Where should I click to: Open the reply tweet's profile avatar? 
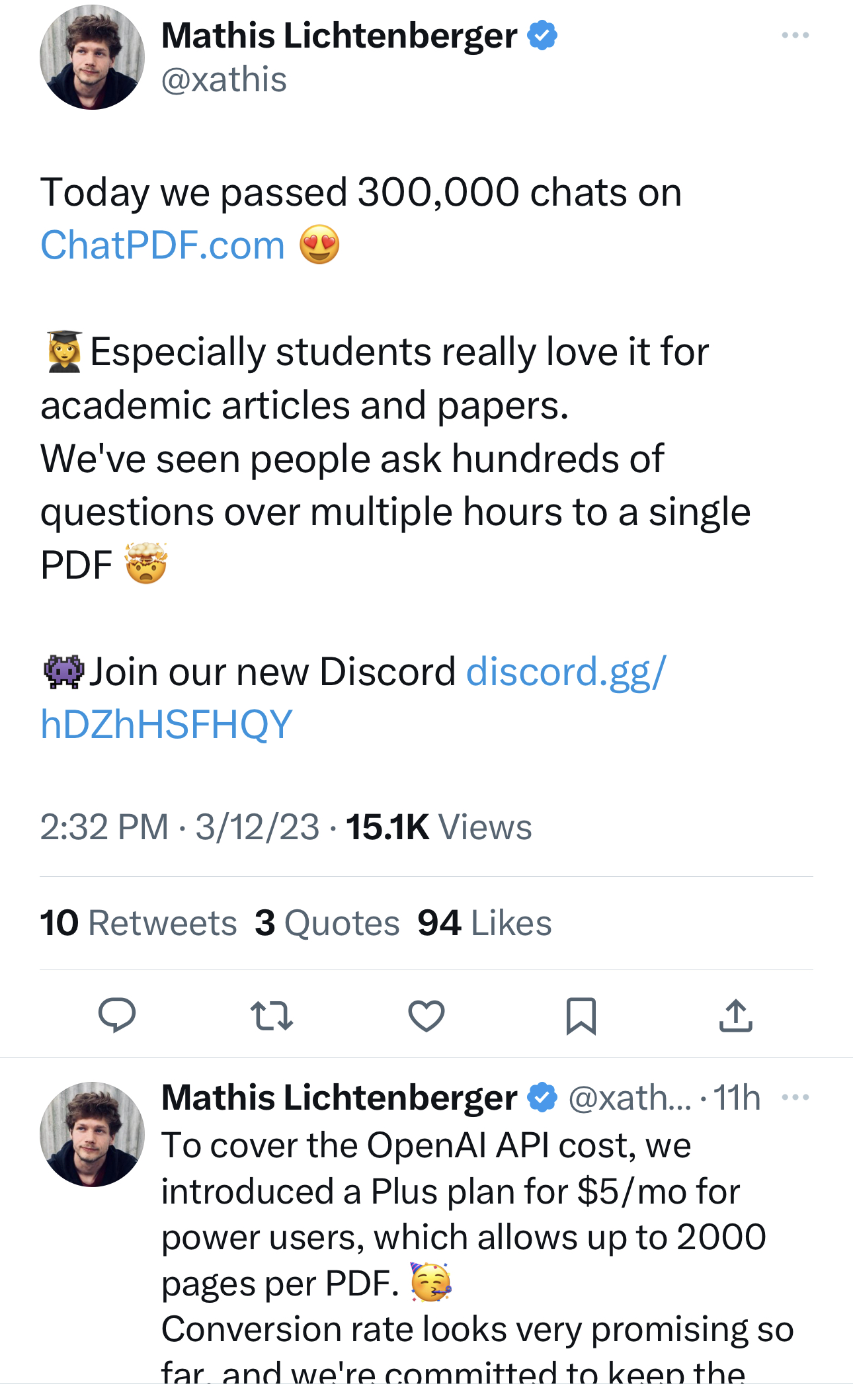pyautogui.click(x=92, y=1134)
